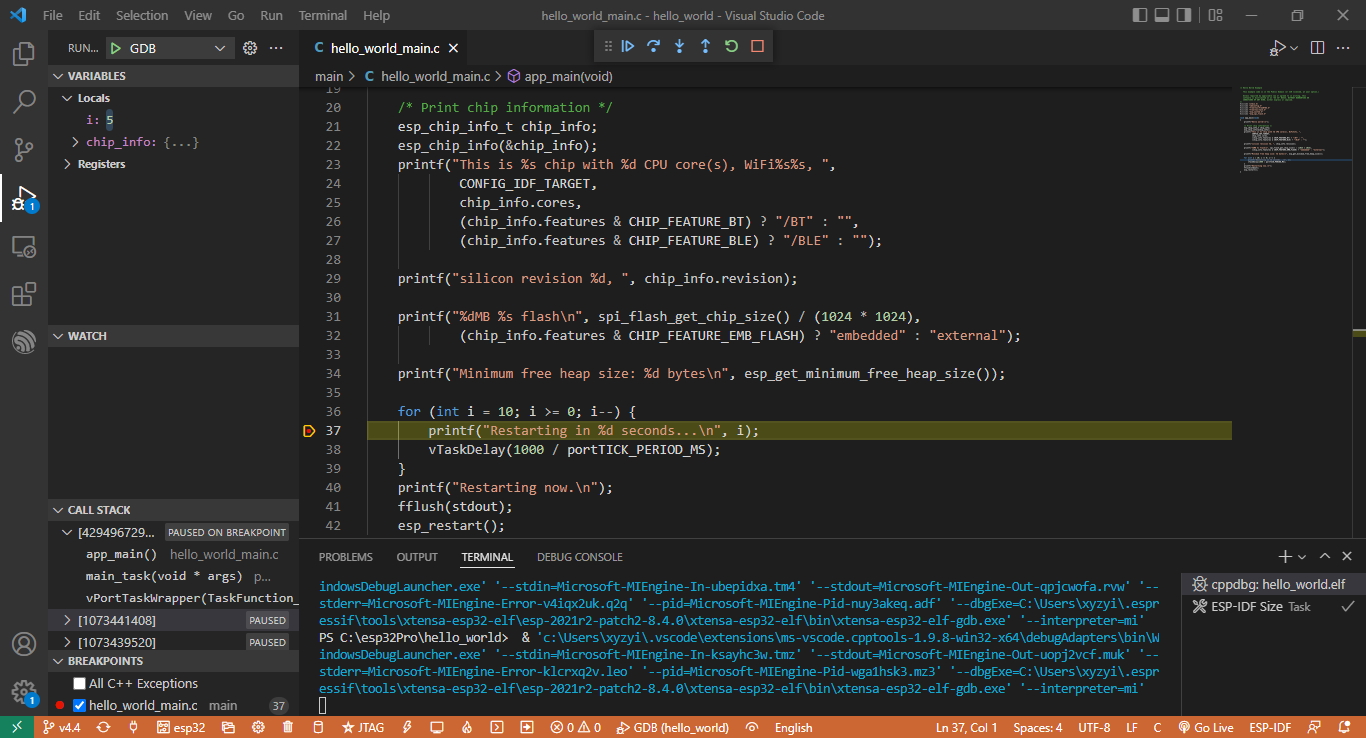Viewport: 1366px width, 738px height.
Task: Click the code minimap
Action: pos(1290,130)
